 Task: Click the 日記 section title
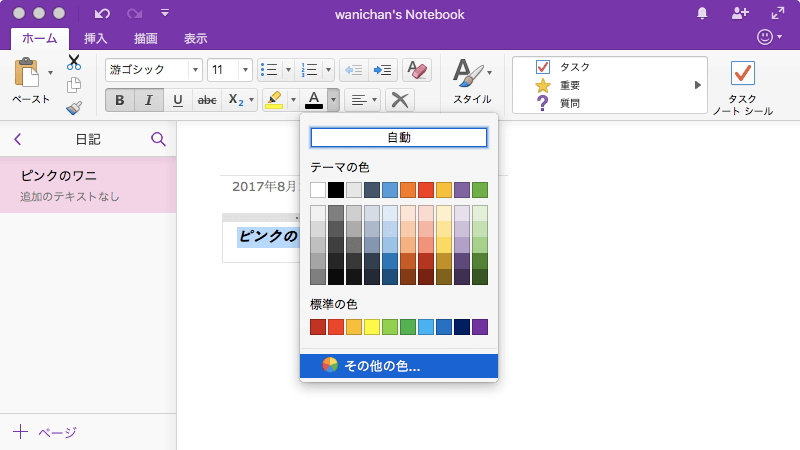click(x=88, y=139)
